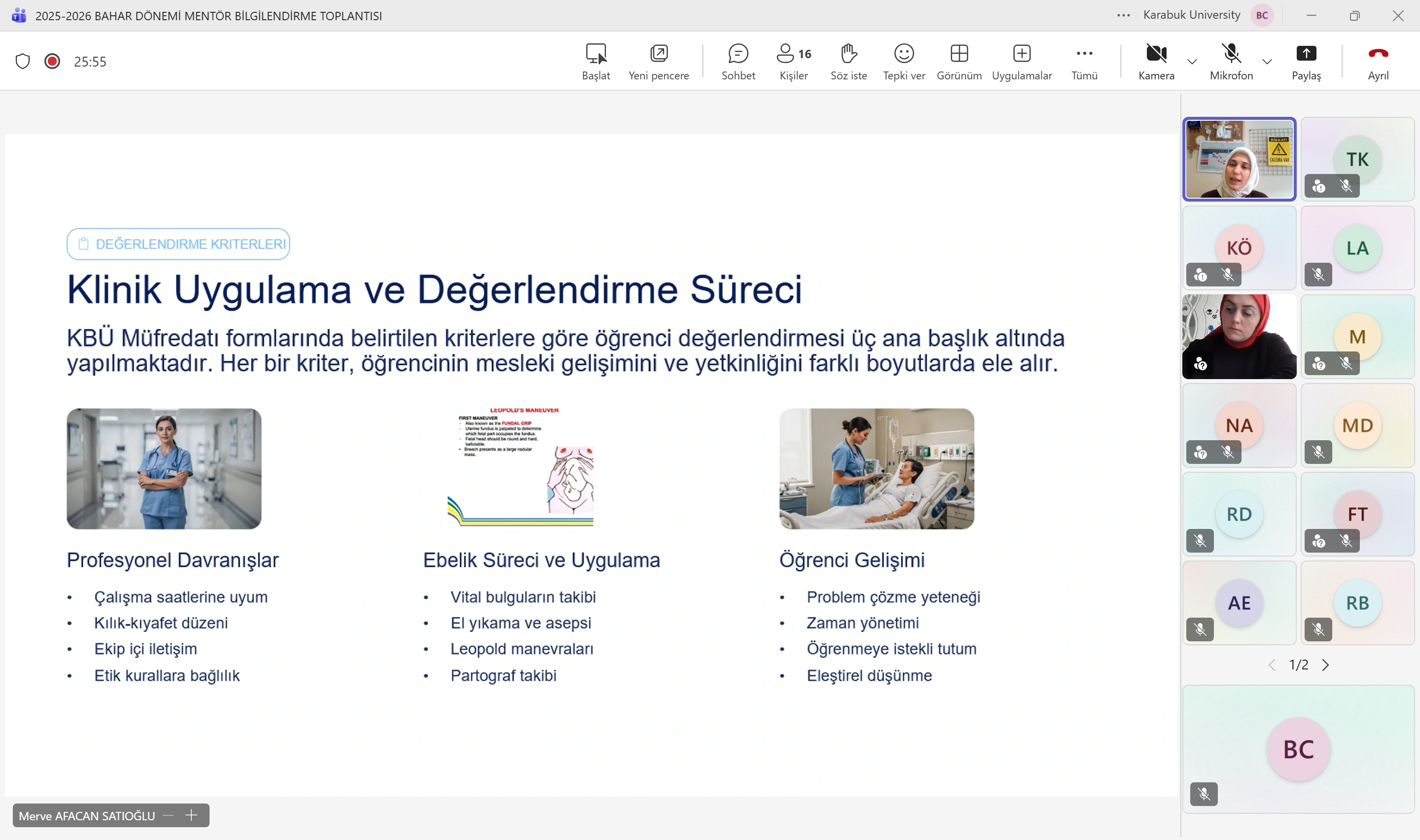Expand the camera options arrow

[x=1192, y=62]
